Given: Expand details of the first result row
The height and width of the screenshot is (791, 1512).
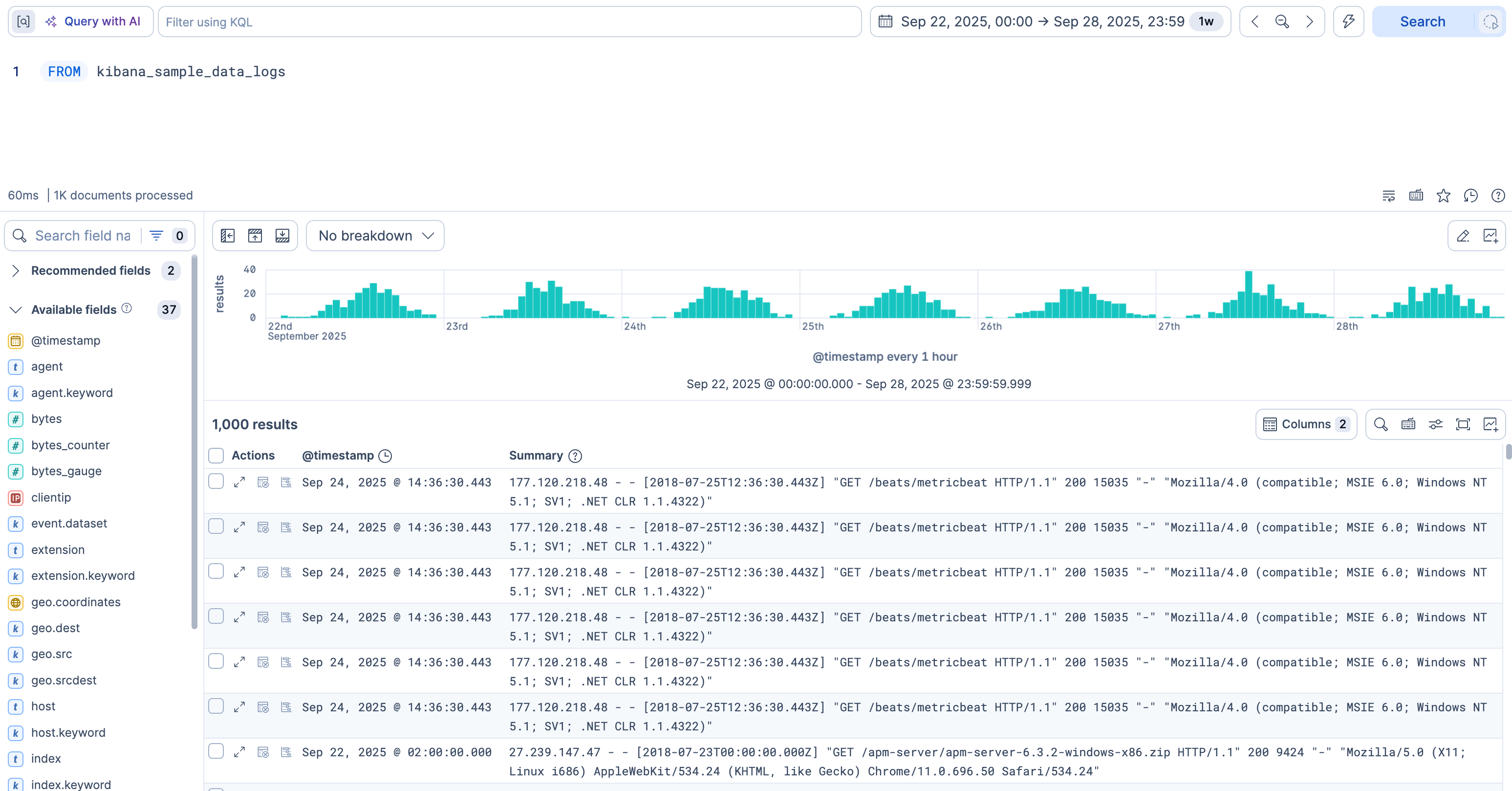Looking at the screenshot, I should coord(239,482).
